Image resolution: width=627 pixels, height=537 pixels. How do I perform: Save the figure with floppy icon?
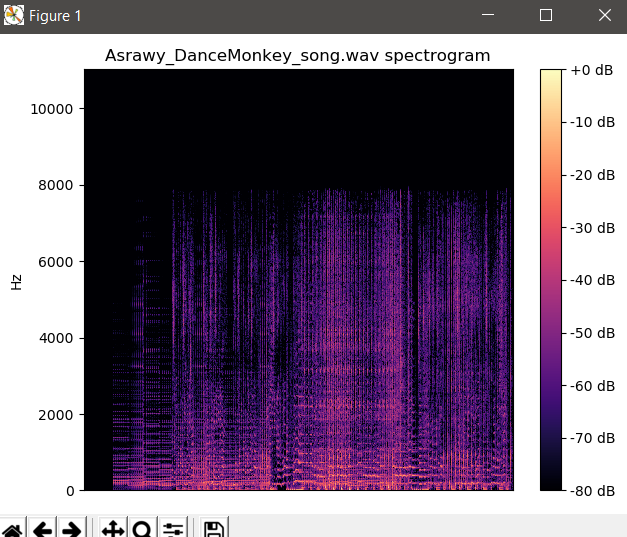tap(214, 529)
